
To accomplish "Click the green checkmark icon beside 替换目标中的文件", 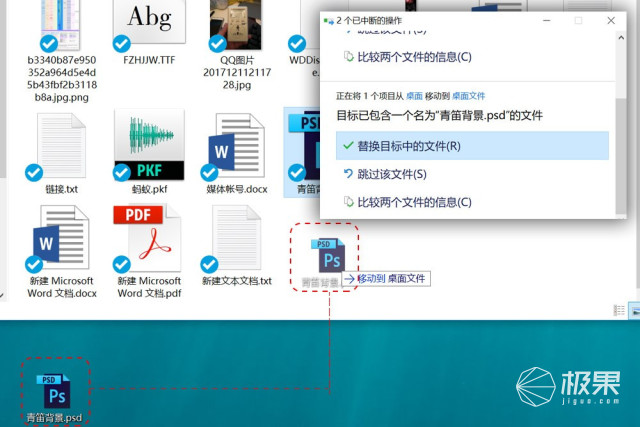I will coord(348,145).
